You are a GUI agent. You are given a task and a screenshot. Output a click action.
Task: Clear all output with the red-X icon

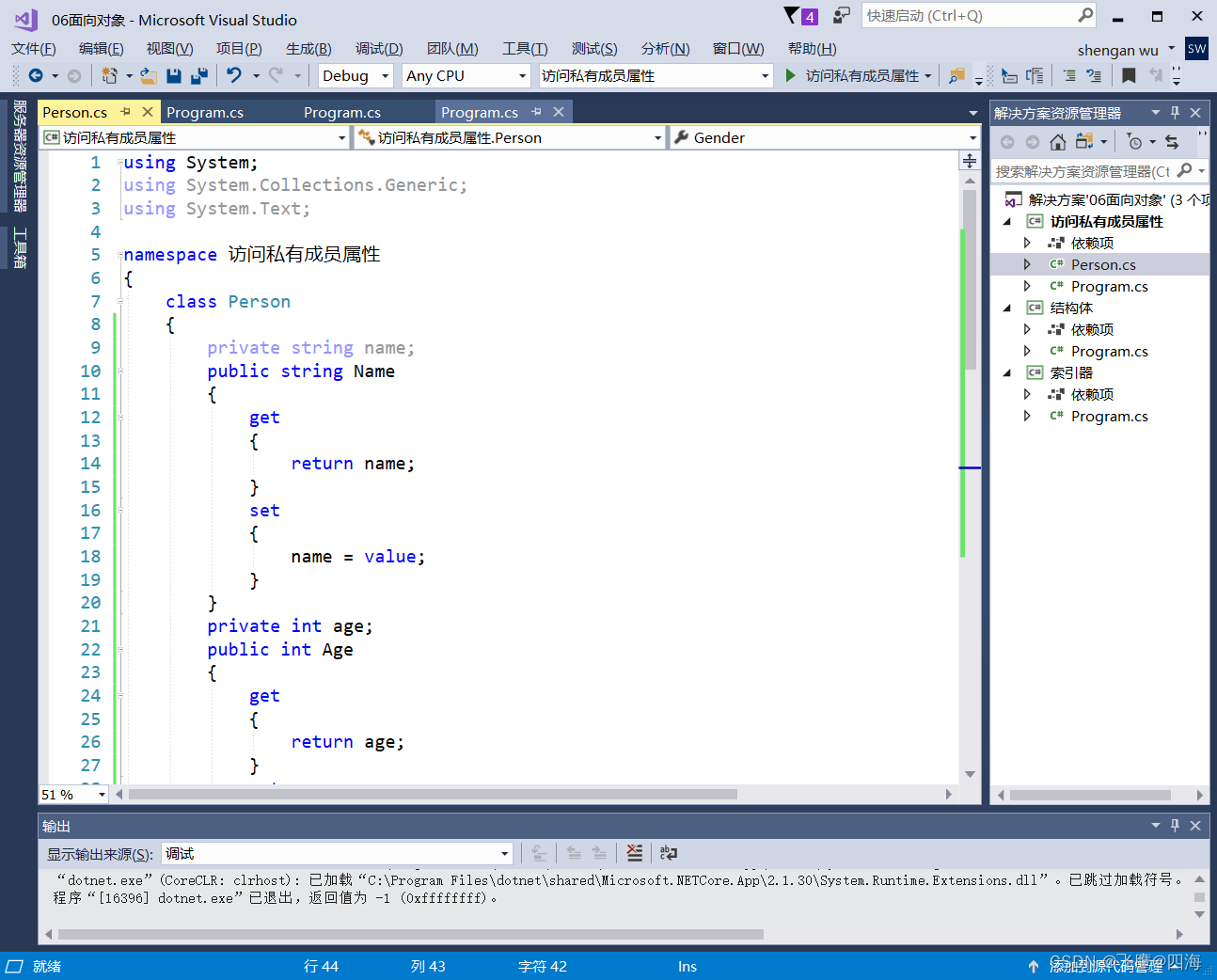(635, 853)
